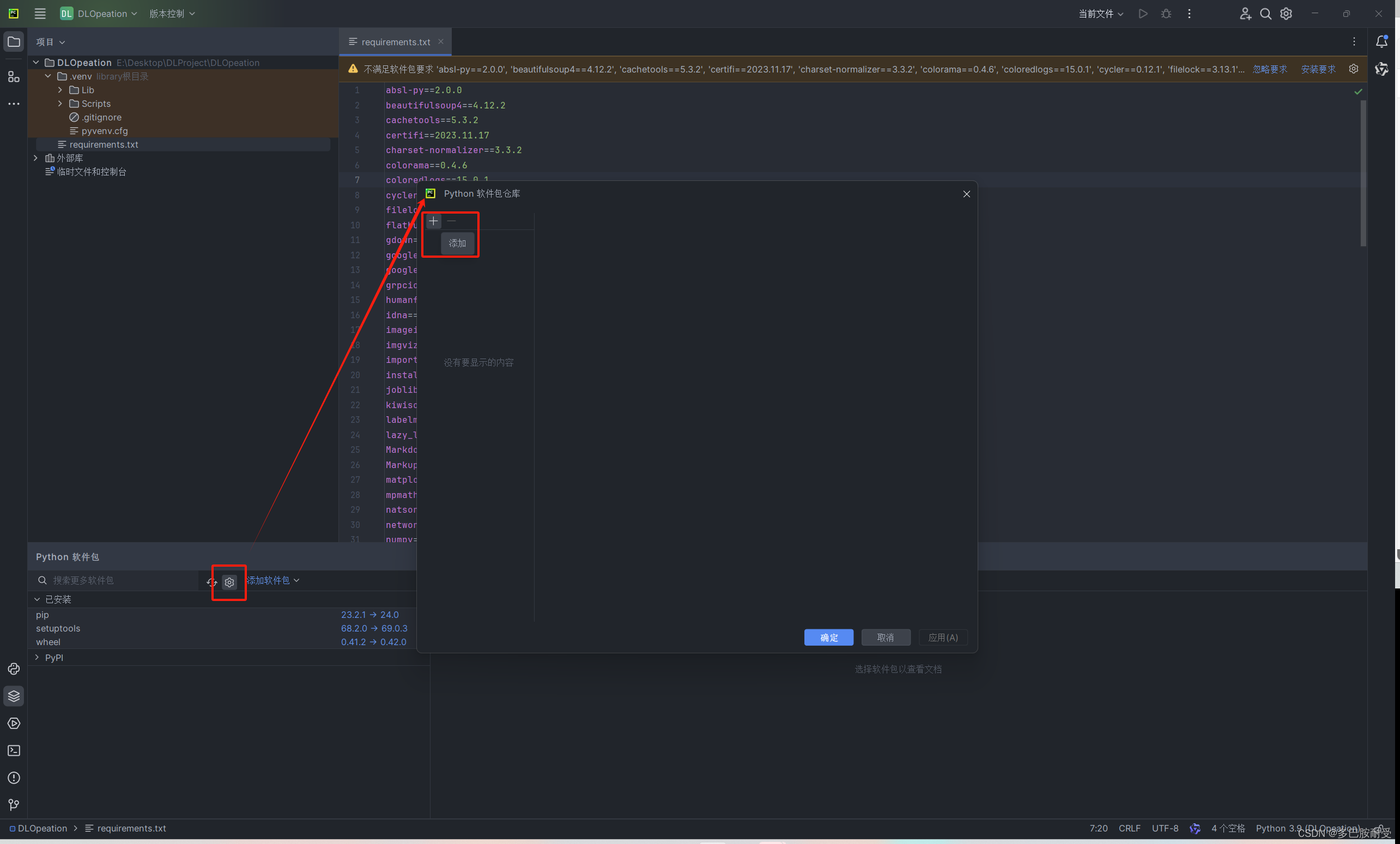
Task: Expand the 外部库 node
Action: [36, 158]
